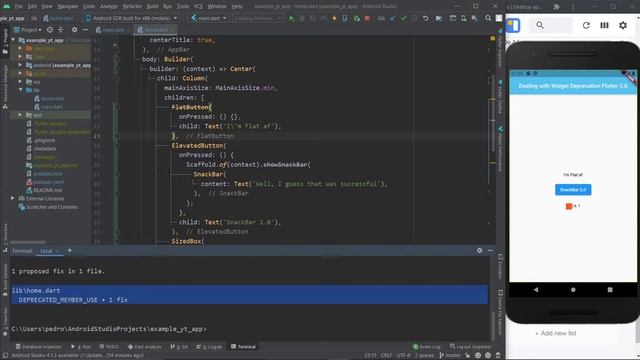
Task: Click the master git branch in status bar
Action: (449, 356)
